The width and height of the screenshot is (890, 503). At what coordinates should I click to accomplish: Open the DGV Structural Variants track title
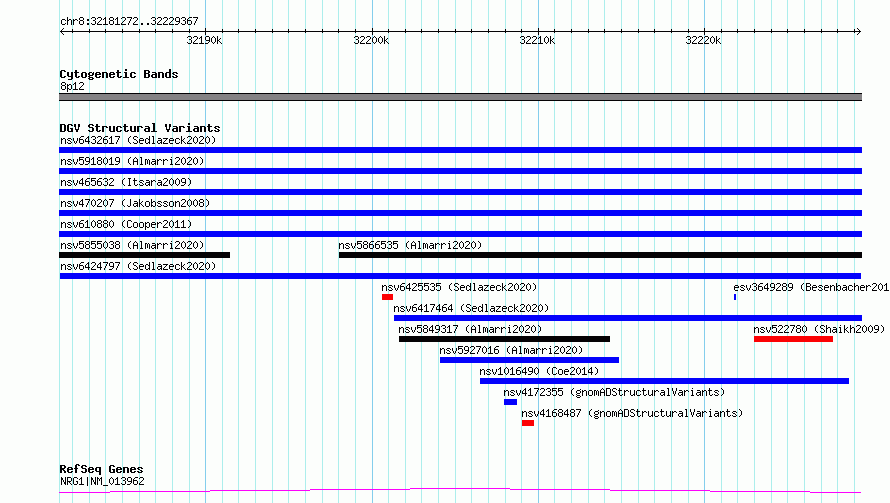pyautogui.click(x=140, y=128)
